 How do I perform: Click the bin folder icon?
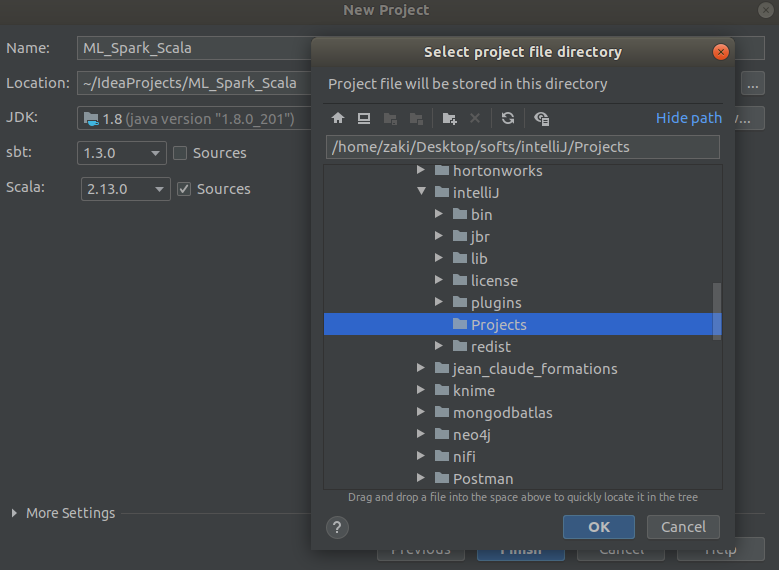(460, 214)
